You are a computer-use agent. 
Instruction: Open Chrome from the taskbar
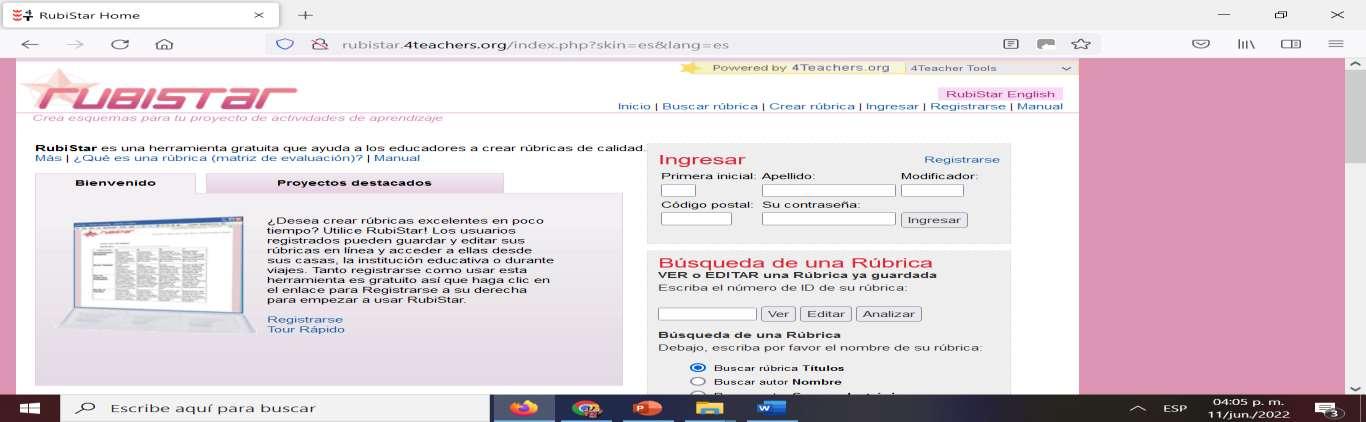click(x=585, y=408)
